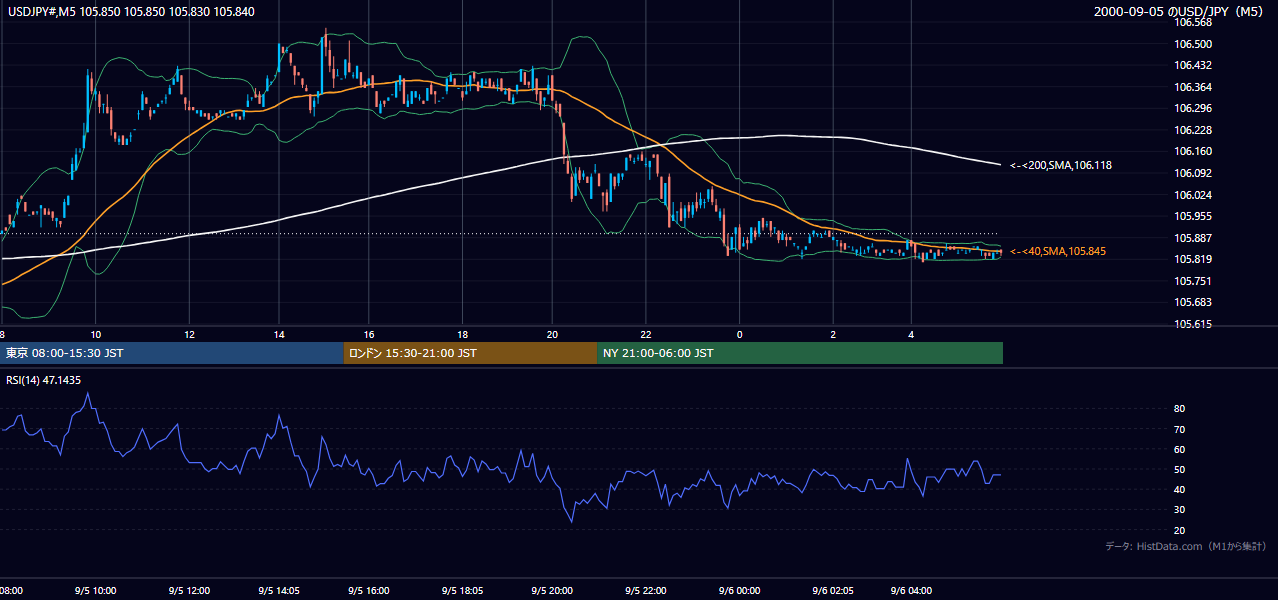Click the 9/5 16:00 time axis label
The width and height of the screenshot is (1278, 600).
371,591
